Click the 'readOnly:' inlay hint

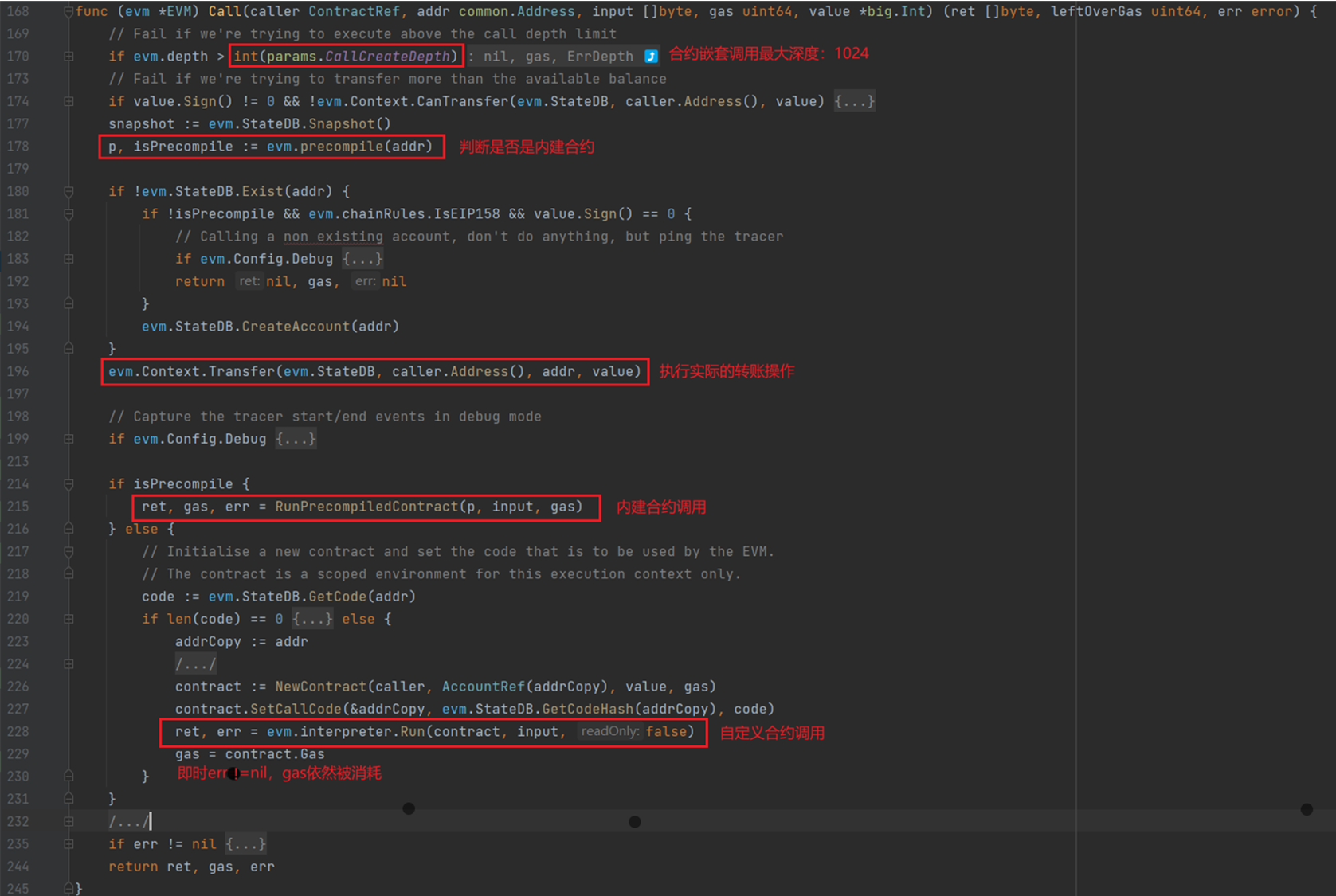point(610,731)
